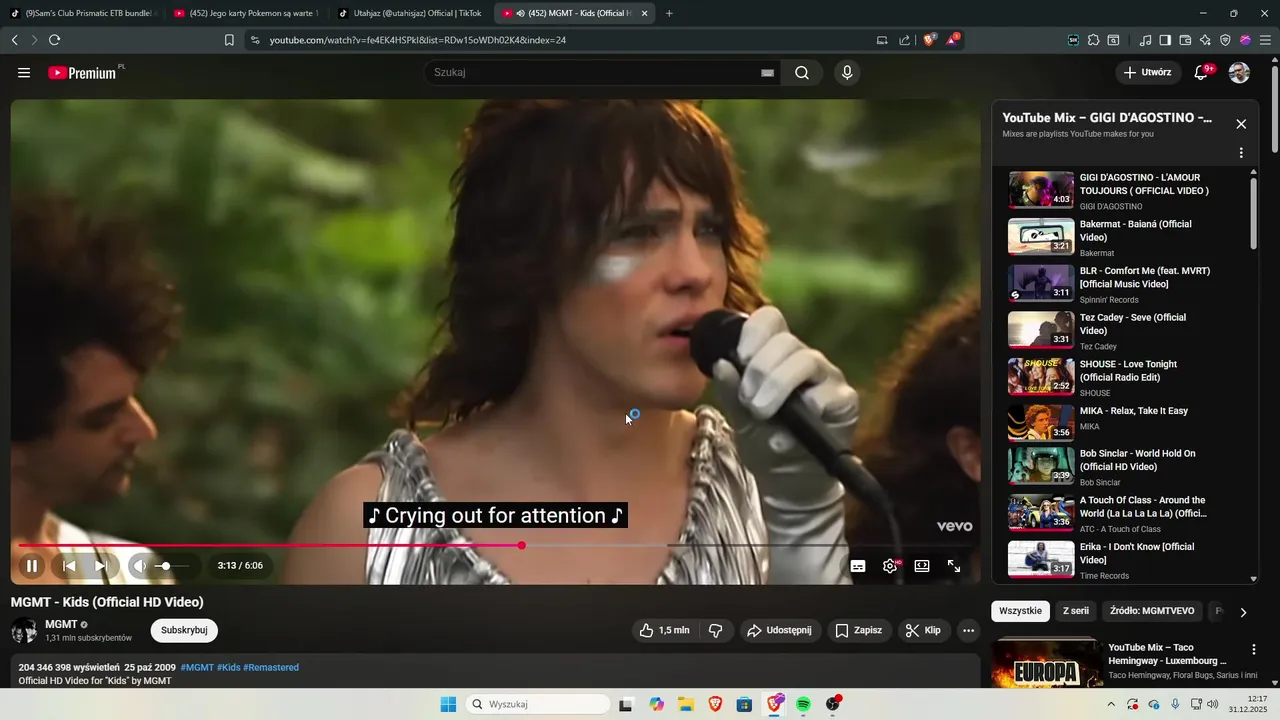Pause the video

(32, 566)
